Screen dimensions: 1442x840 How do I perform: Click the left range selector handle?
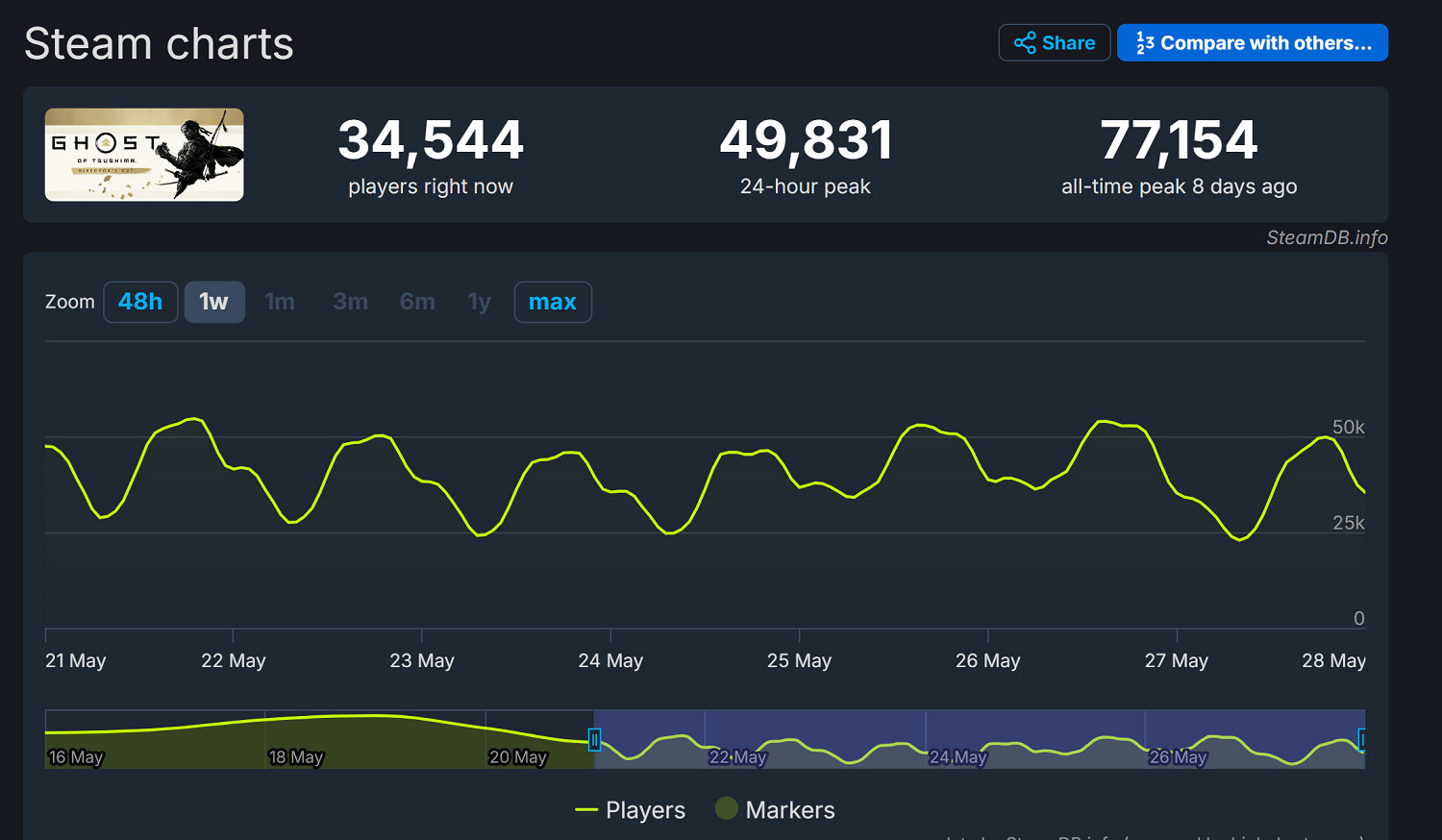594,740
